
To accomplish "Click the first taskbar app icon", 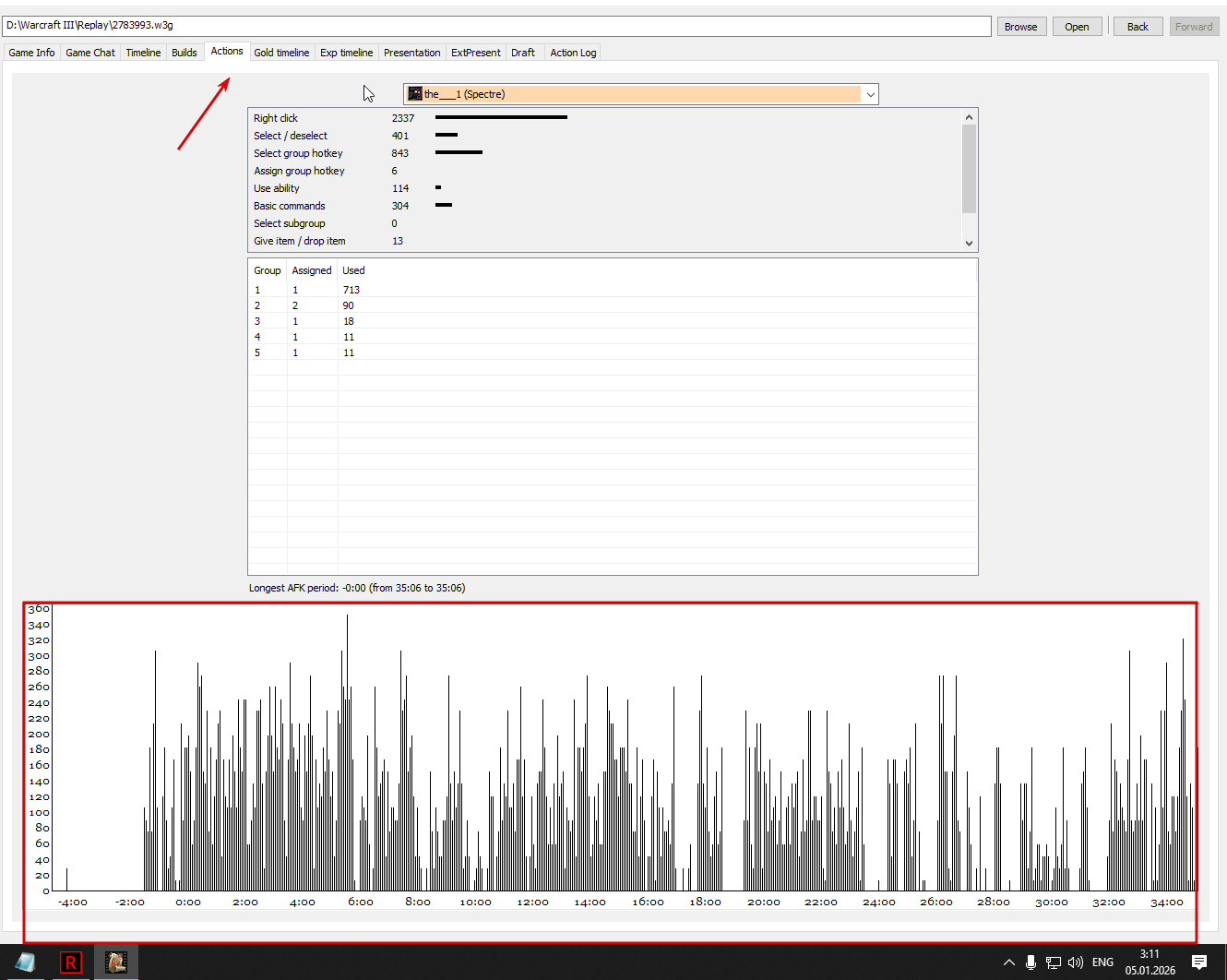I will click(25, 962).
